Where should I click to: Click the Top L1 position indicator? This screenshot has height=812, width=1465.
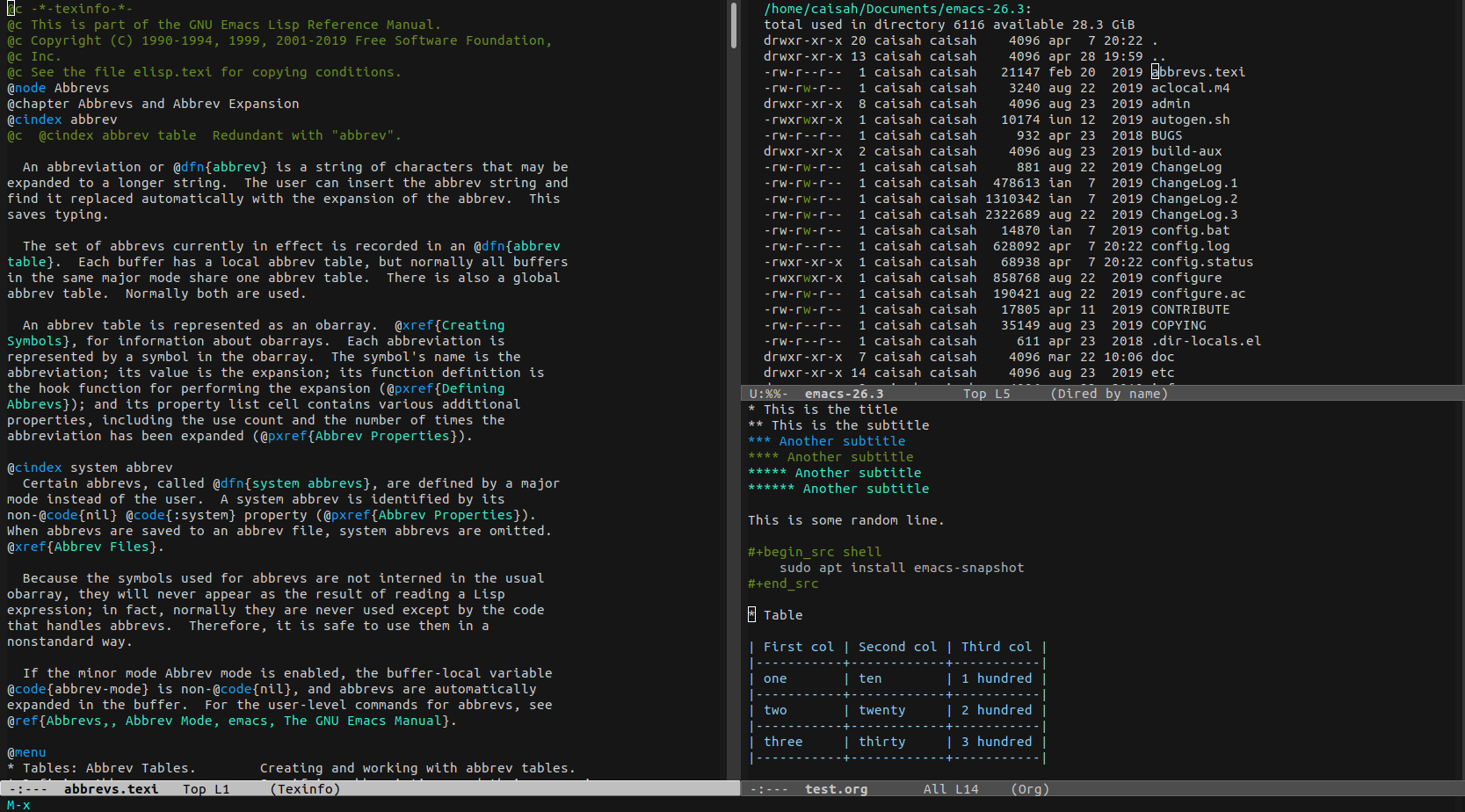pos(206,789)
